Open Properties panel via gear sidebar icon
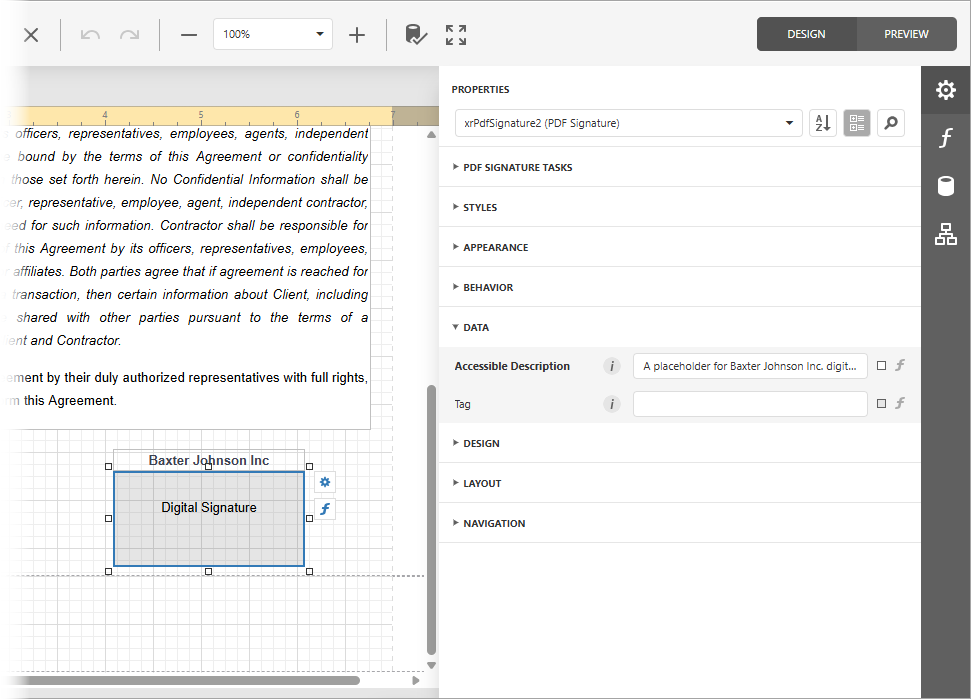Image resolution: width=971 pixels, height=699 pixels. (946, 90)
